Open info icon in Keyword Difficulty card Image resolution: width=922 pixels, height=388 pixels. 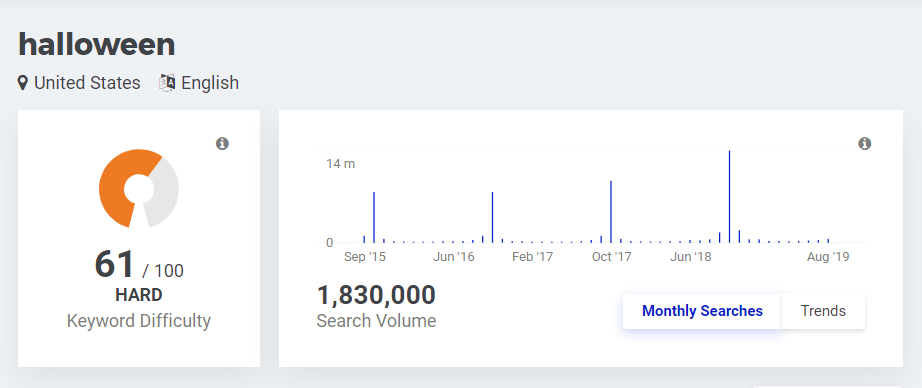pos(222,143)
